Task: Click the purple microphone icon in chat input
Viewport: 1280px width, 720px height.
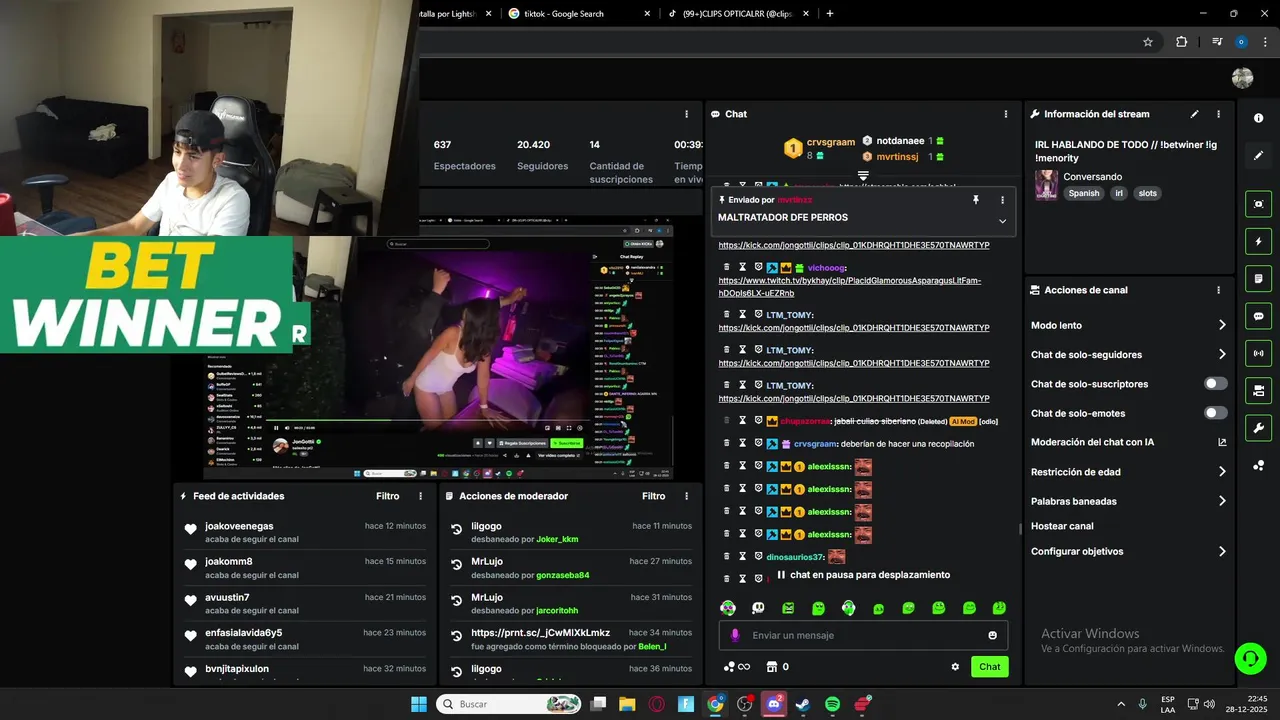Action: pos(735,635)
